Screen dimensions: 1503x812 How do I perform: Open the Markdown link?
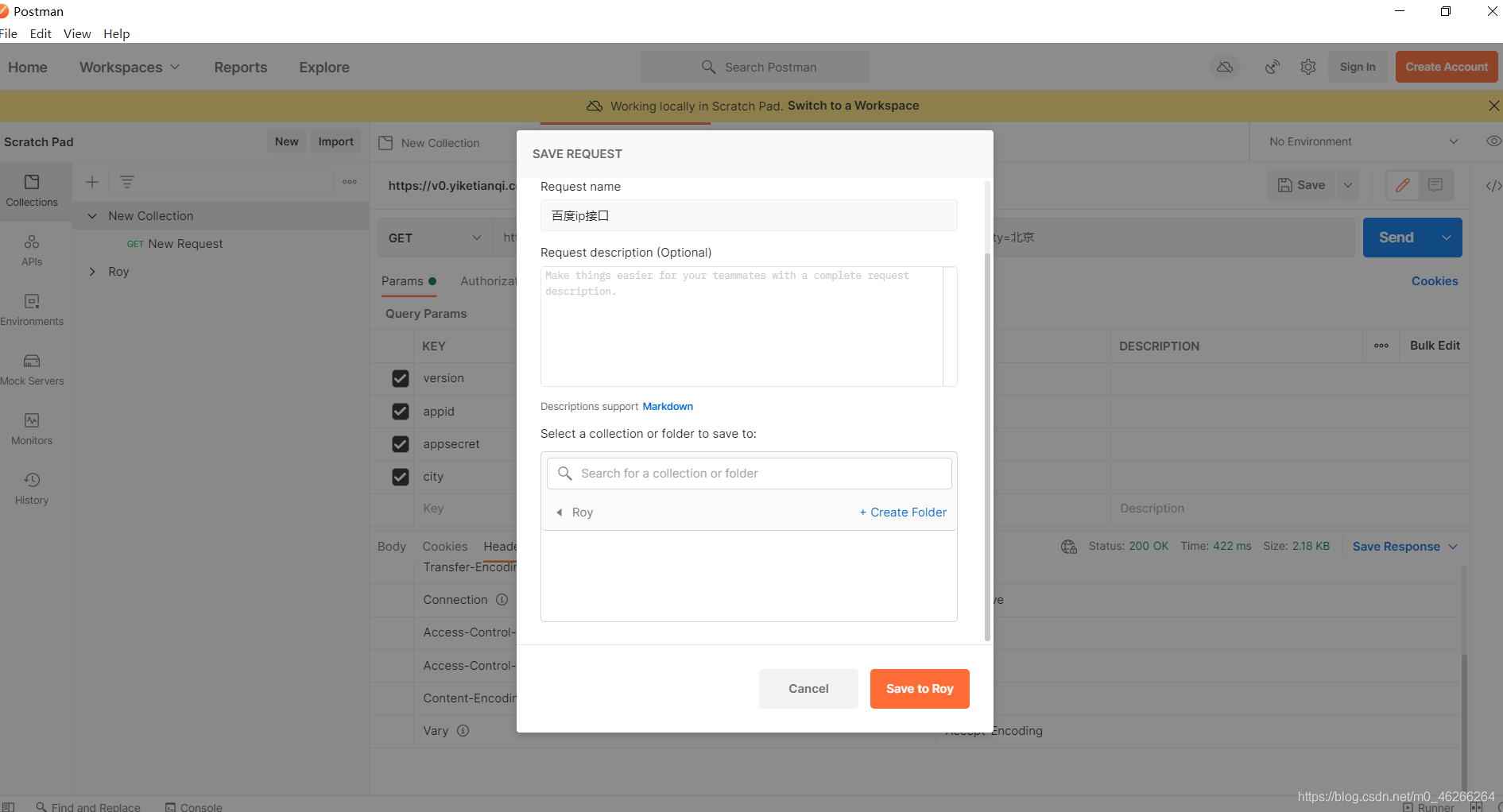668,406
